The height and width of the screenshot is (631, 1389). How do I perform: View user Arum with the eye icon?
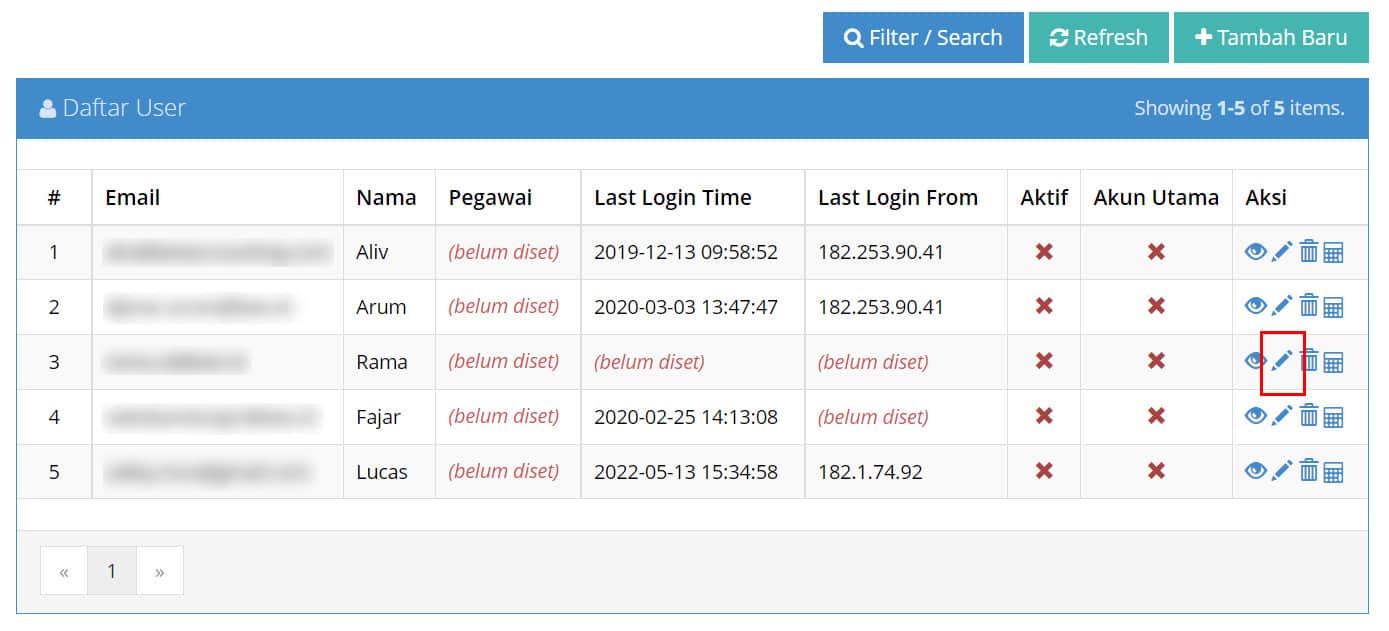tap(1256, 306)
